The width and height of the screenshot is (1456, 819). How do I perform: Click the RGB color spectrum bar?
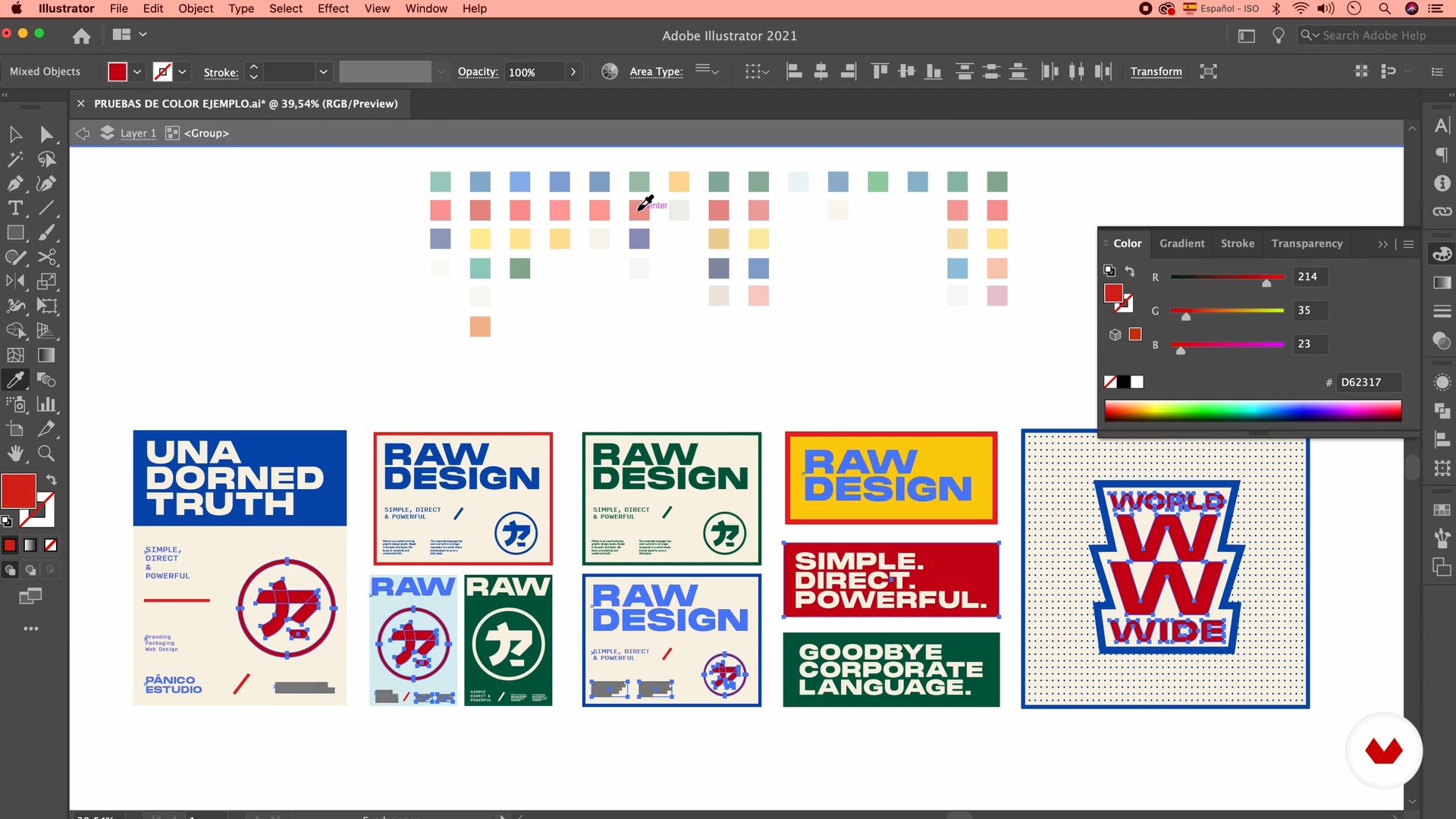coord(1253,411)
